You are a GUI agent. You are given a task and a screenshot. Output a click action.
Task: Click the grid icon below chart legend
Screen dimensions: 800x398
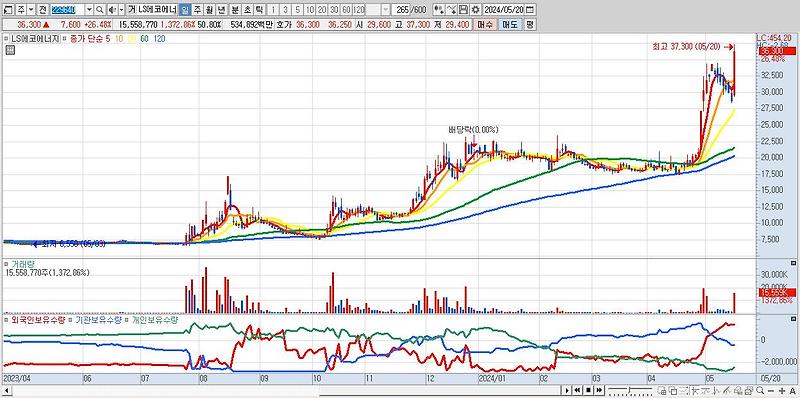[x=9, y=49]
